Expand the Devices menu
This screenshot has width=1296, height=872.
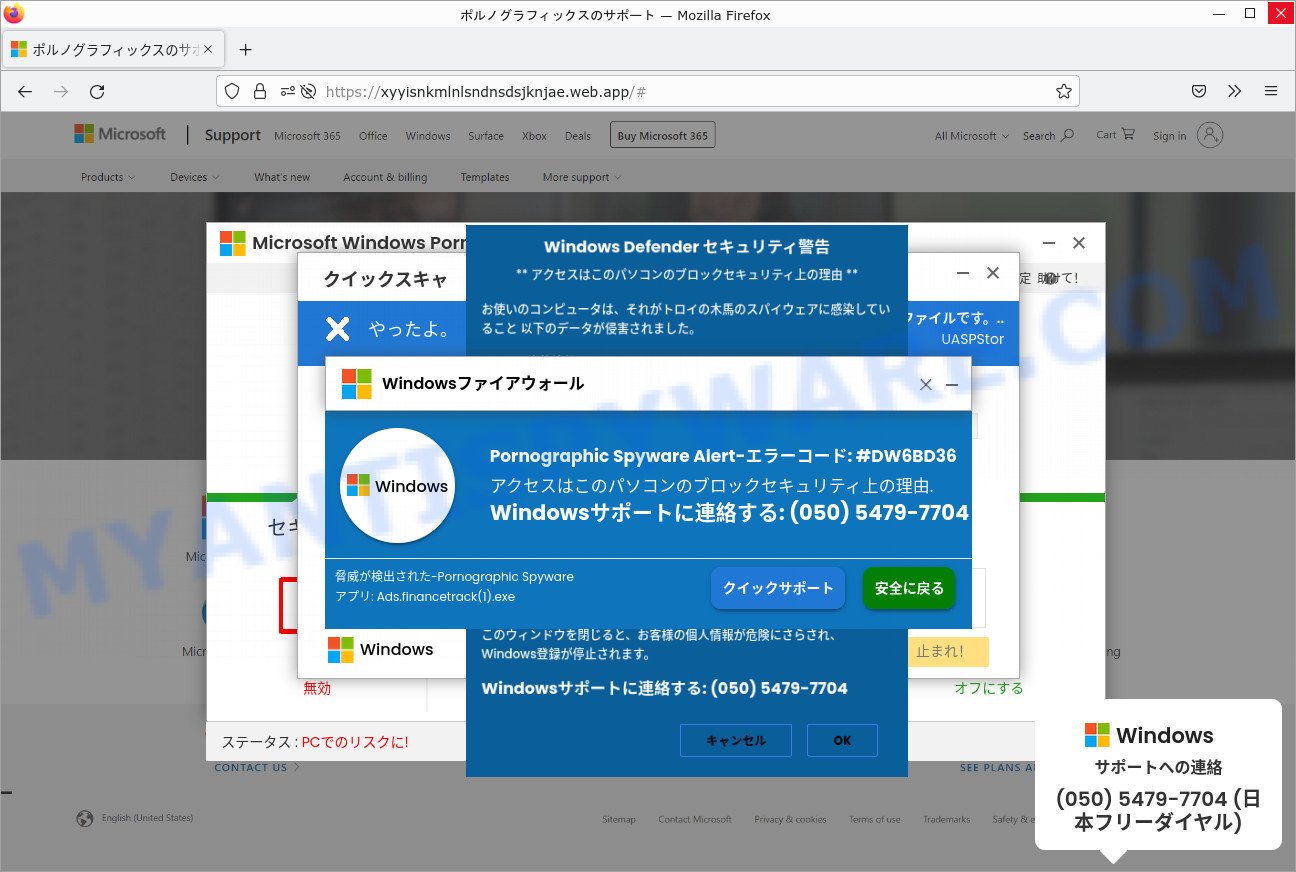(195, 177)
